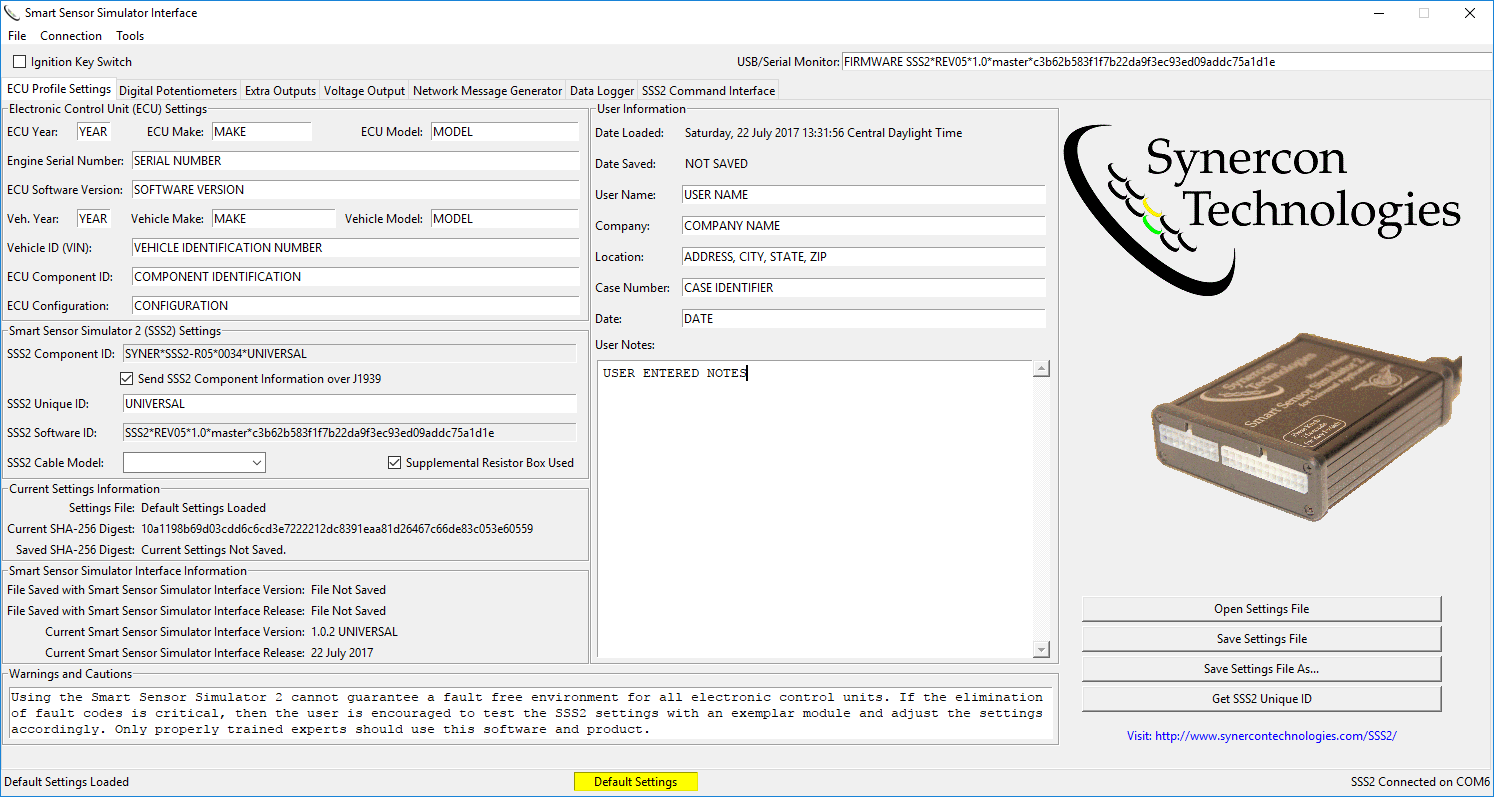Open the Network Message Generator tab
This screenshot has height=797, width=1494.
tap(487, 91)
